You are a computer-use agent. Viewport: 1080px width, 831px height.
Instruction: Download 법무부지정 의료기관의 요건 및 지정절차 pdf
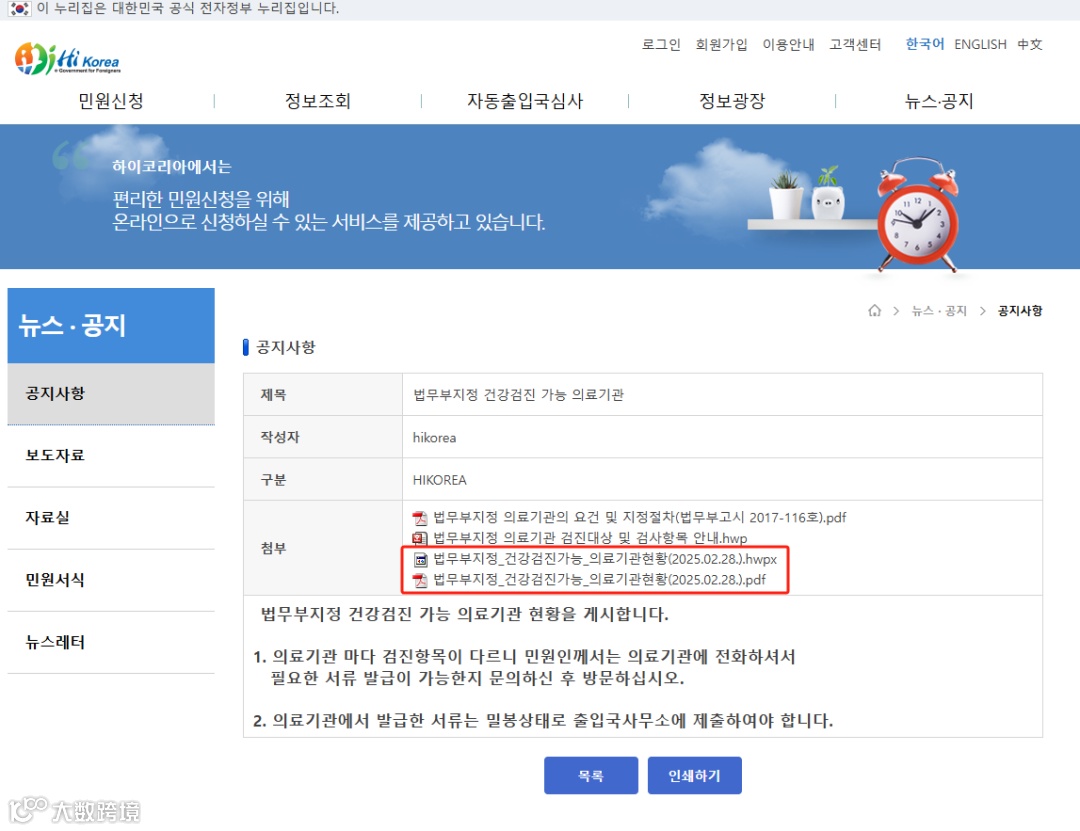tap(639, 517)
